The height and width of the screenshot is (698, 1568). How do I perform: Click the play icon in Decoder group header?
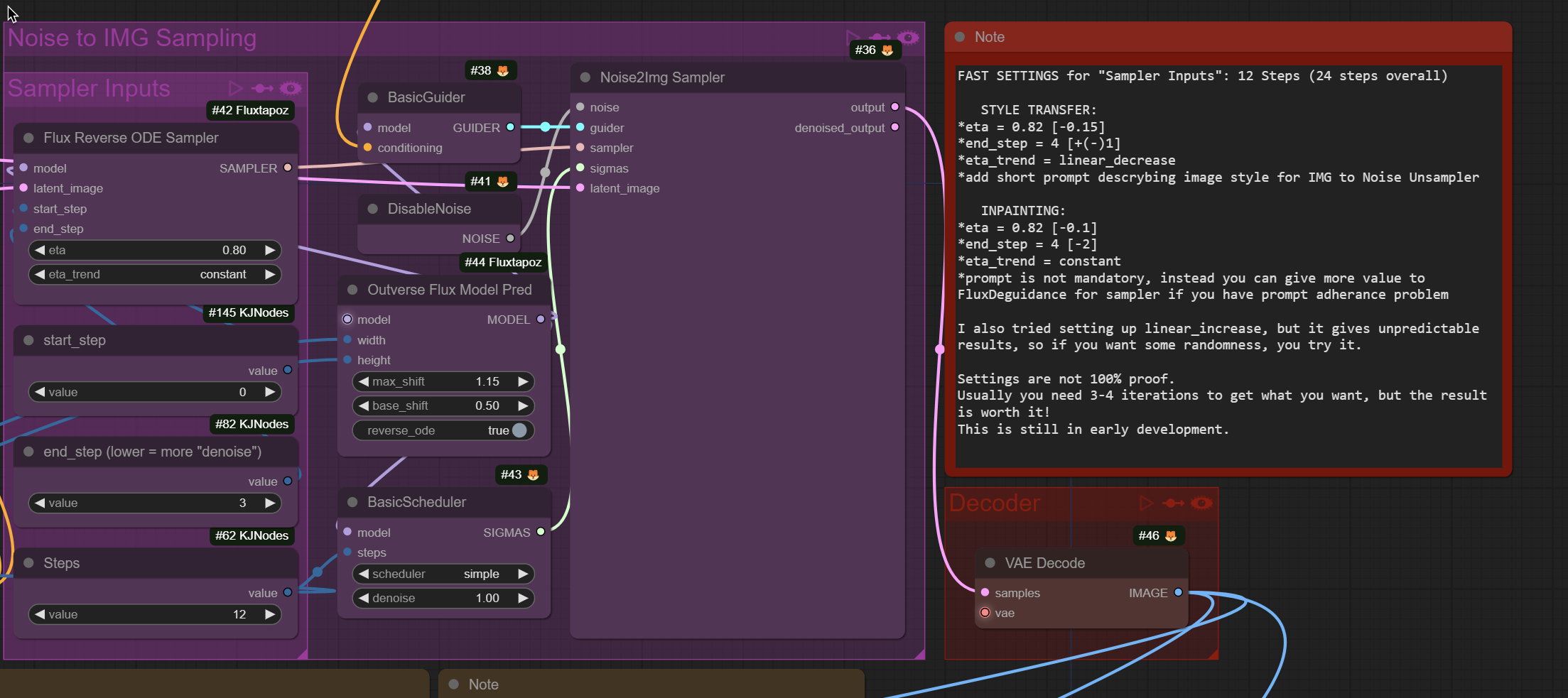point(1145,503)
